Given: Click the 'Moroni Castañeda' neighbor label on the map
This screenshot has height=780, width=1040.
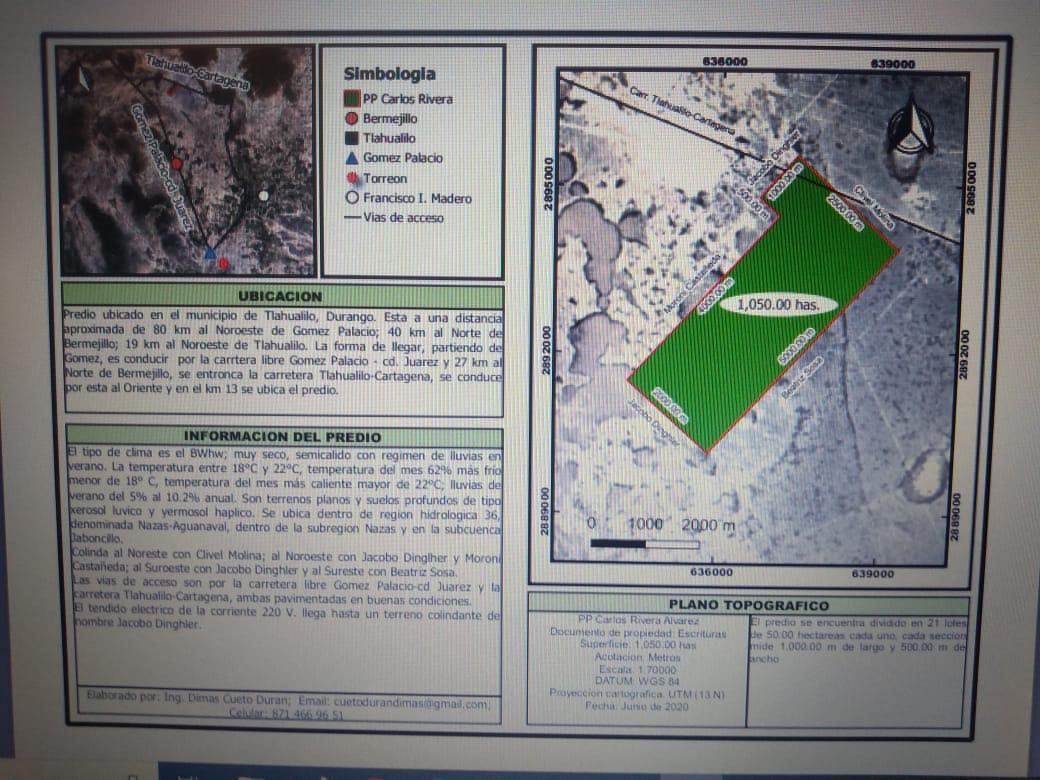Looking at the screenshot, I should pyautogui.click(x=692, y=284).
